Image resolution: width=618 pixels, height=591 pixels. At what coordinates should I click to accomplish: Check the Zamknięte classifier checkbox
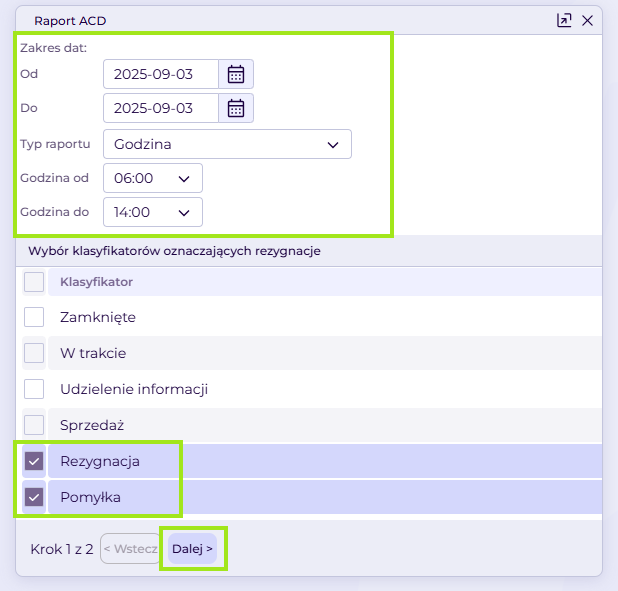[34, 317]
